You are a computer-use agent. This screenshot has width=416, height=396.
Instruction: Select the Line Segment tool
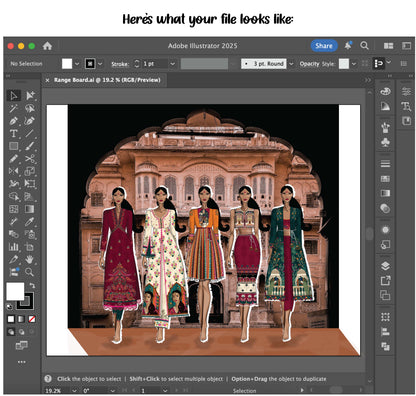click(x=30, y=134)
